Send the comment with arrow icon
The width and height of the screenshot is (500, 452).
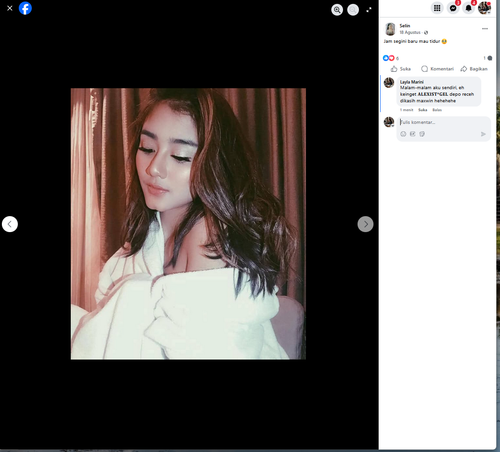pos(483,134)
